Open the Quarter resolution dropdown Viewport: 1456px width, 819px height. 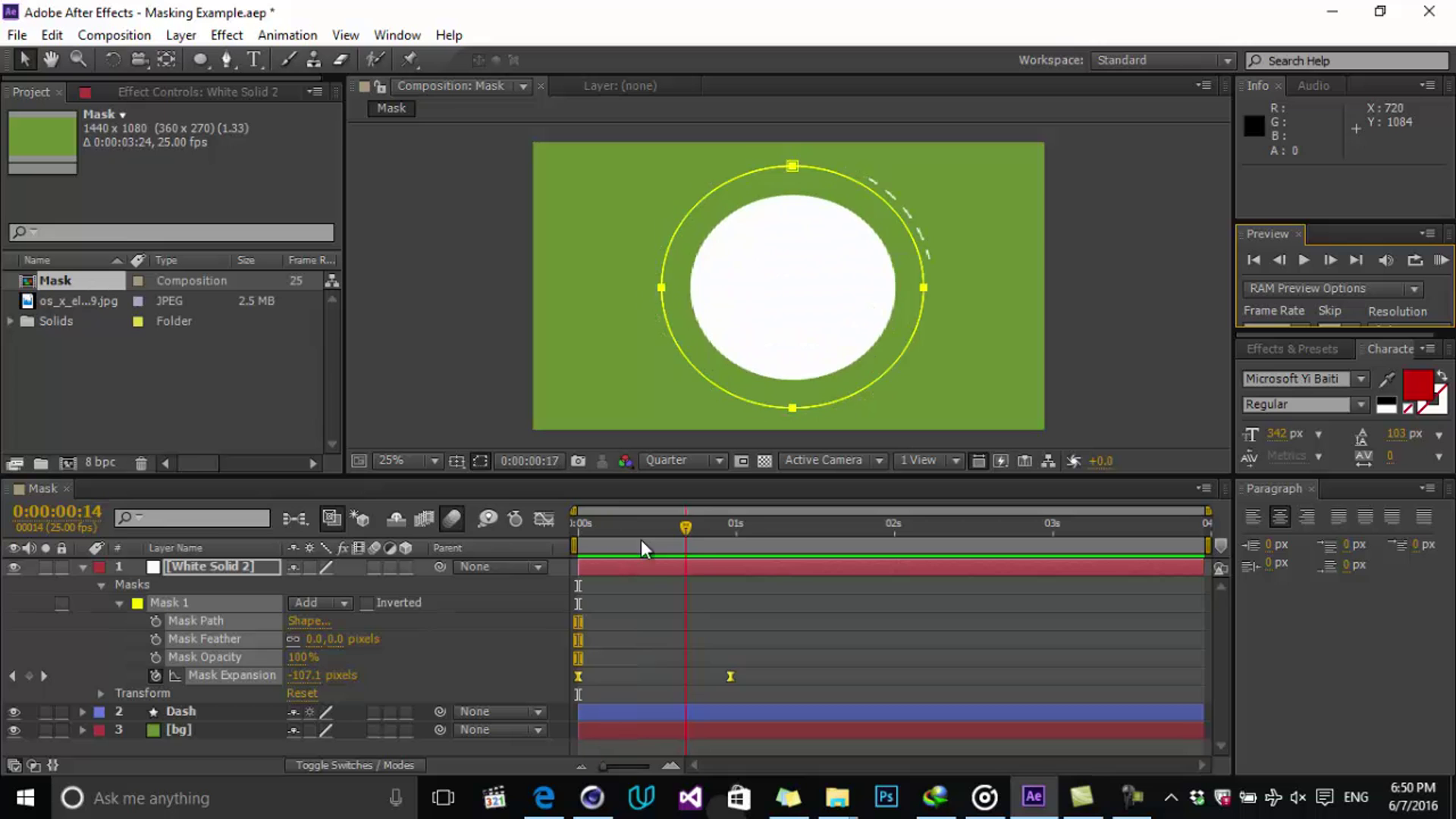(x=684, y=460)
